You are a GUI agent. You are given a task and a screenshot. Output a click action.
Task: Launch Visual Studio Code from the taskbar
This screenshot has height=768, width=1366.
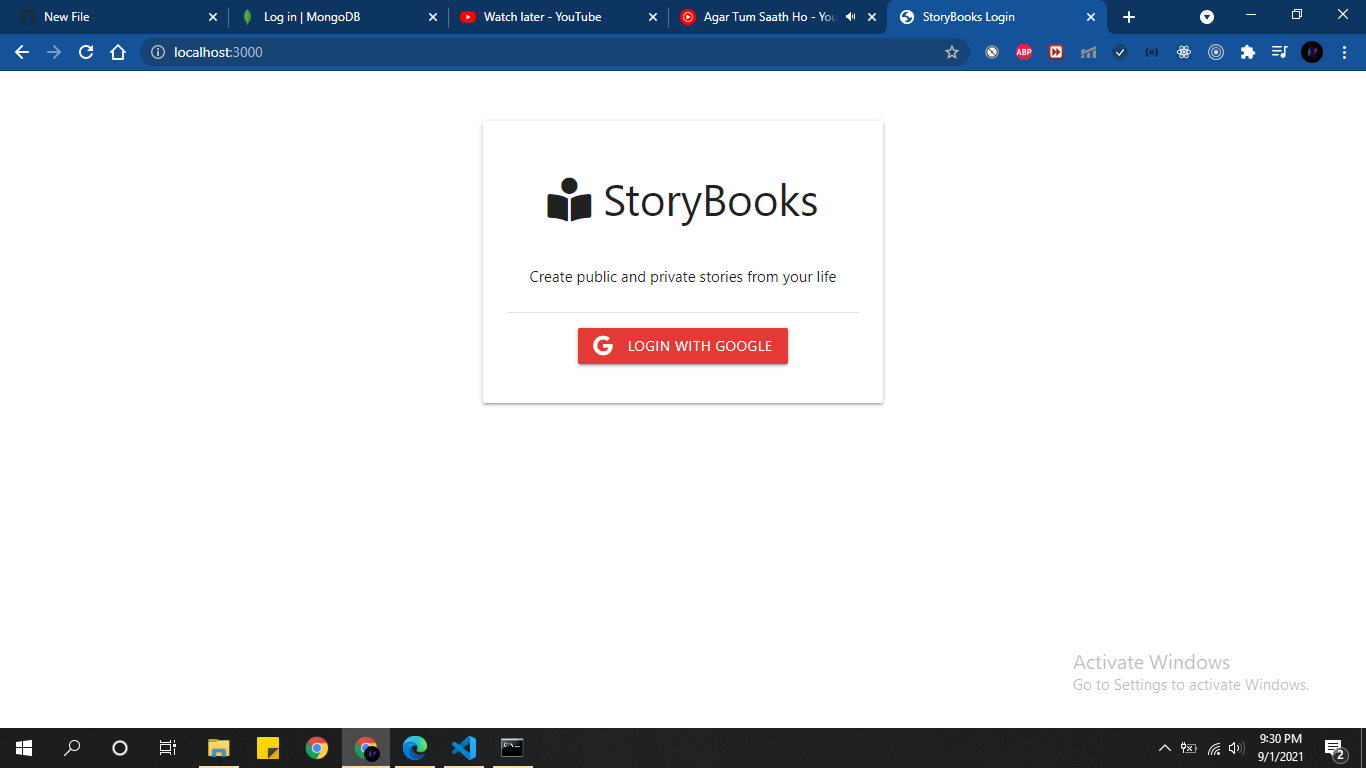coord(462,747)
